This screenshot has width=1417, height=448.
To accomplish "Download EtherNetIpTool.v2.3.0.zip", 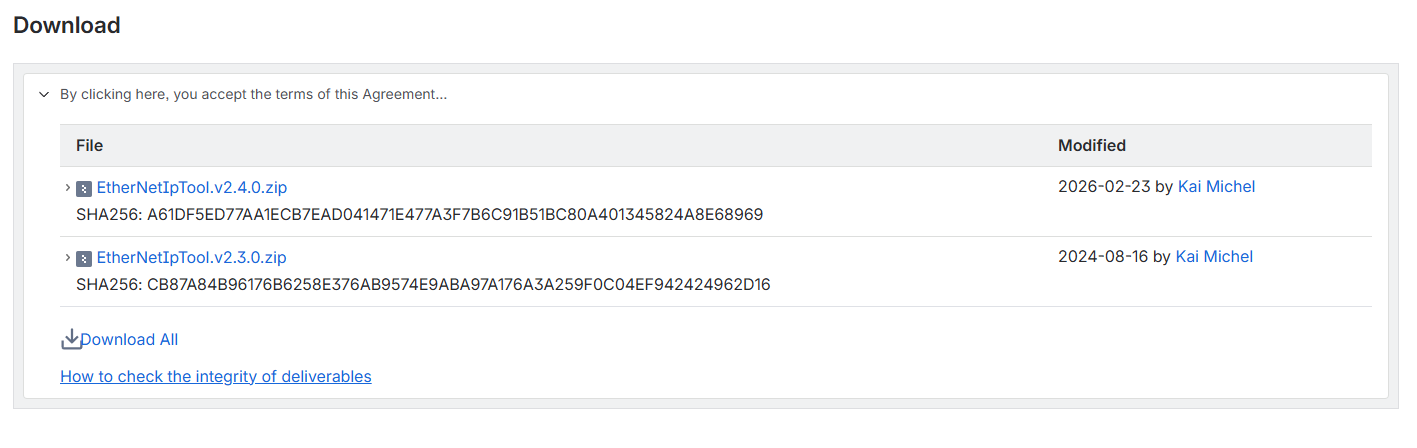I will pyautogui.click(x=192, y=257).
